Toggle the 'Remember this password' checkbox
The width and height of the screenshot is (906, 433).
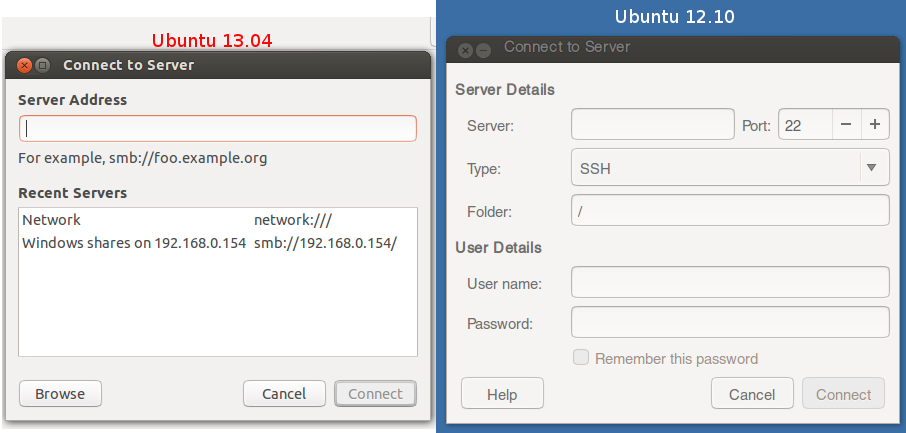tap(581, 357)
